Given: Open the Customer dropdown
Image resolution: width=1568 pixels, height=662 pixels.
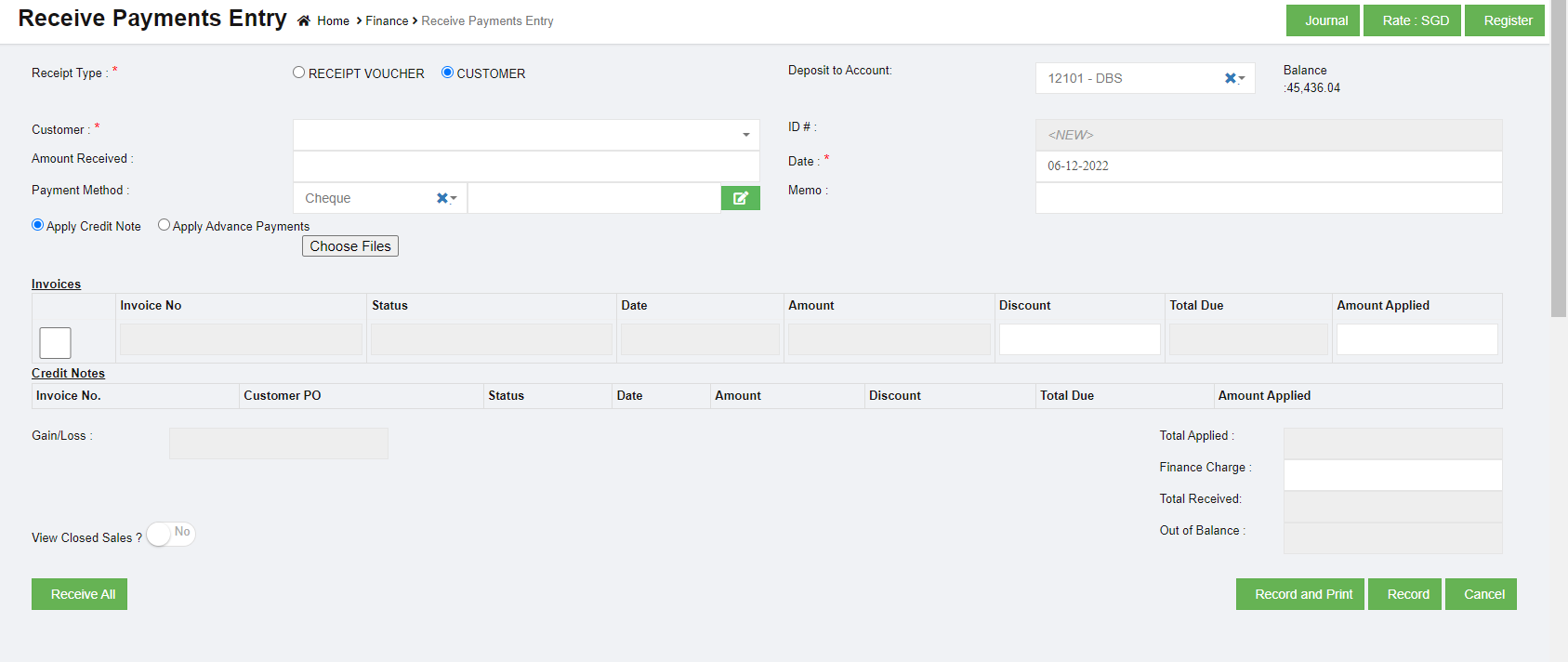Looking at the screenshot, I should pos(526,135).
